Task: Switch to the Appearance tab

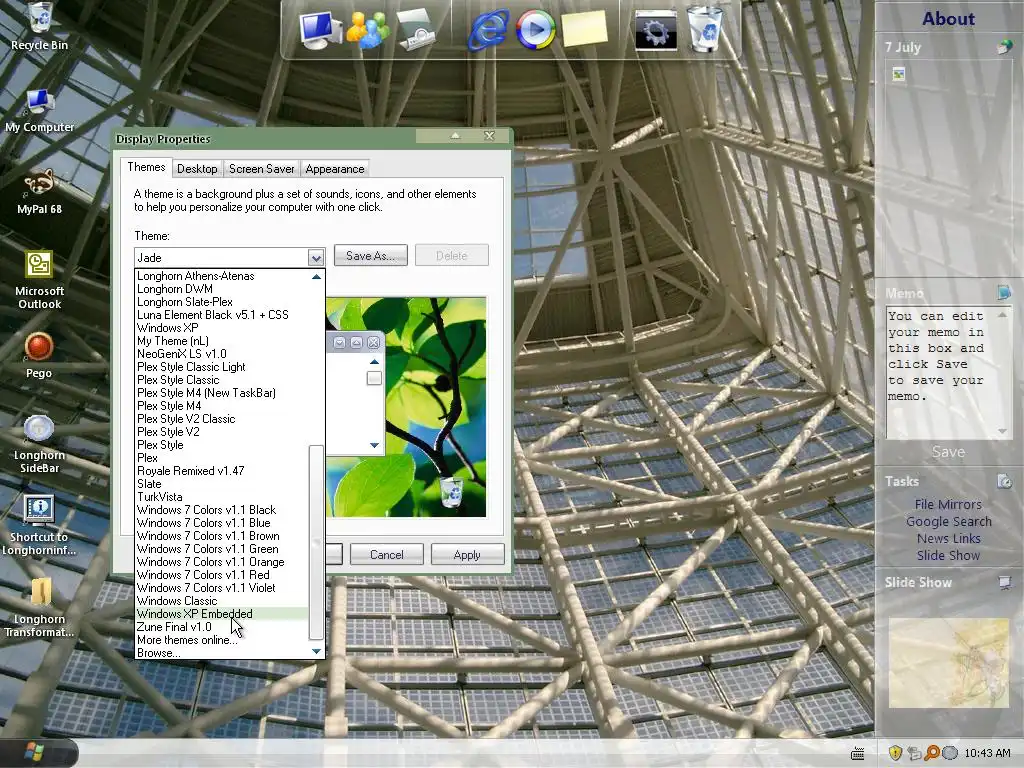Action: [335, 168]
